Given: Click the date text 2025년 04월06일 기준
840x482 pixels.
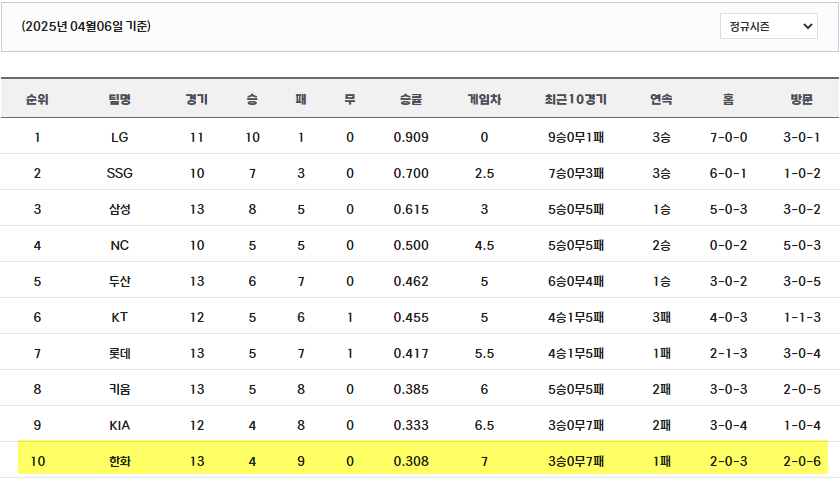Looking at the screenshot, I should (86, 26).
